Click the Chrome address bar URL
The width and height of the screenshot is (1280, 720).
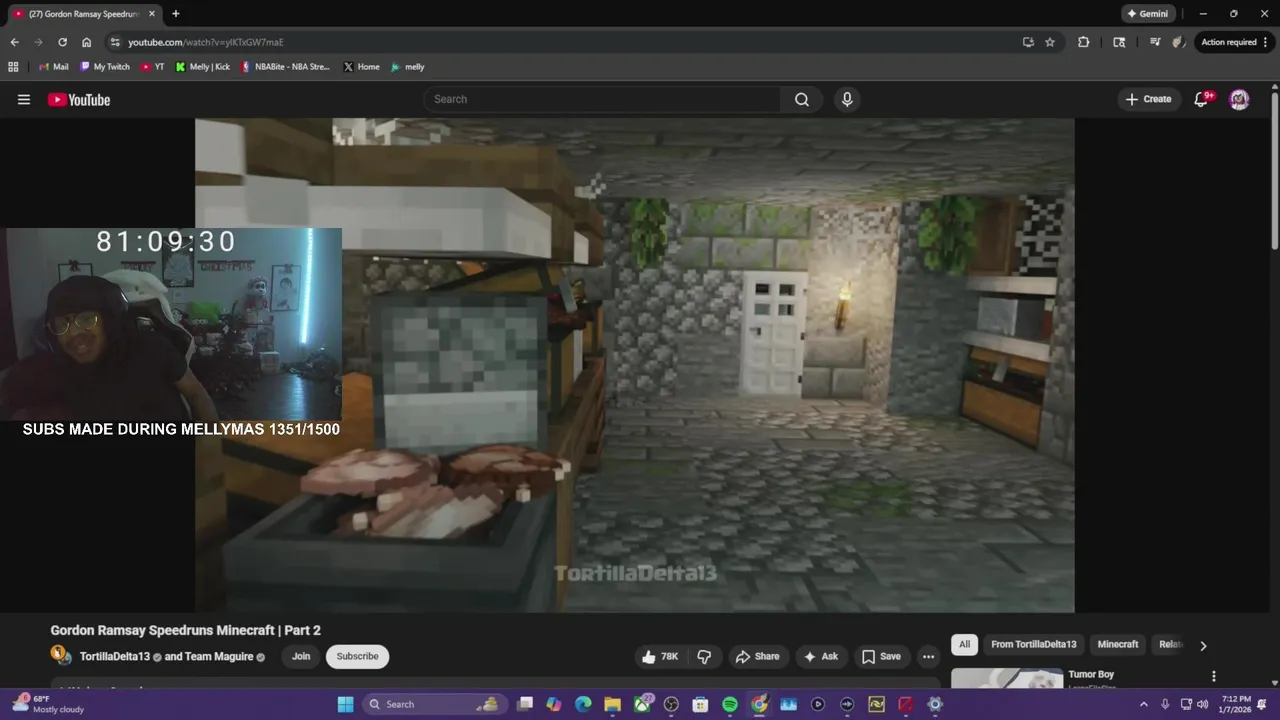click(x=206, y=42)
